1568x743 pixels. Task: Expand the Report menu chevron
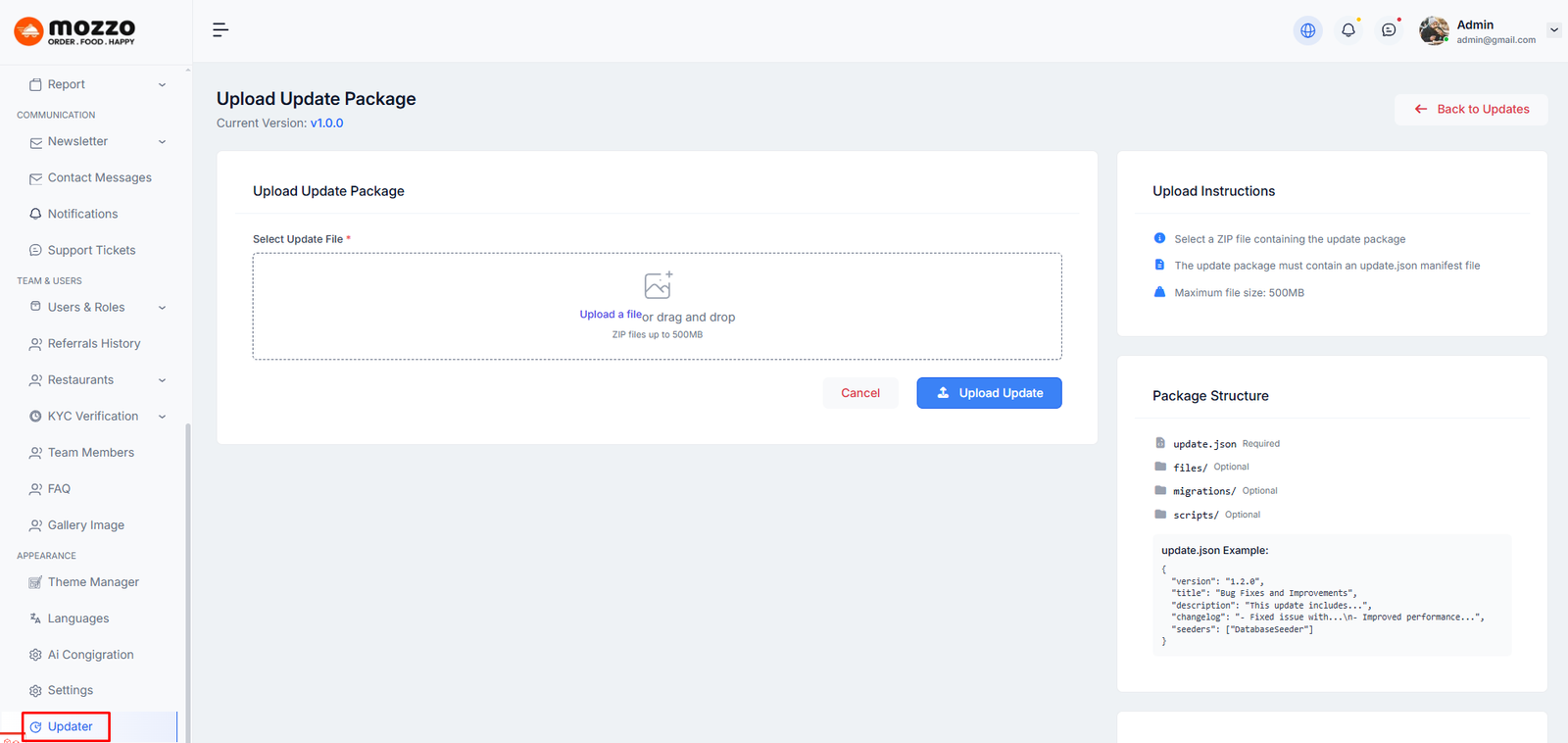tap(162, 85)
